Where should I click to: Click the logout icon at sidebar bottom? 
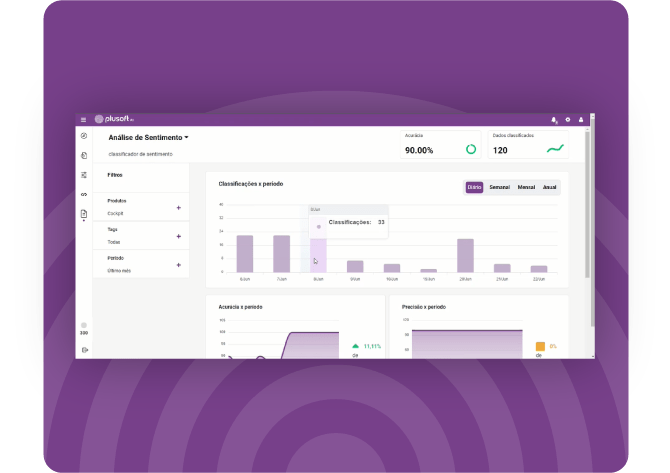pos(85,350)
